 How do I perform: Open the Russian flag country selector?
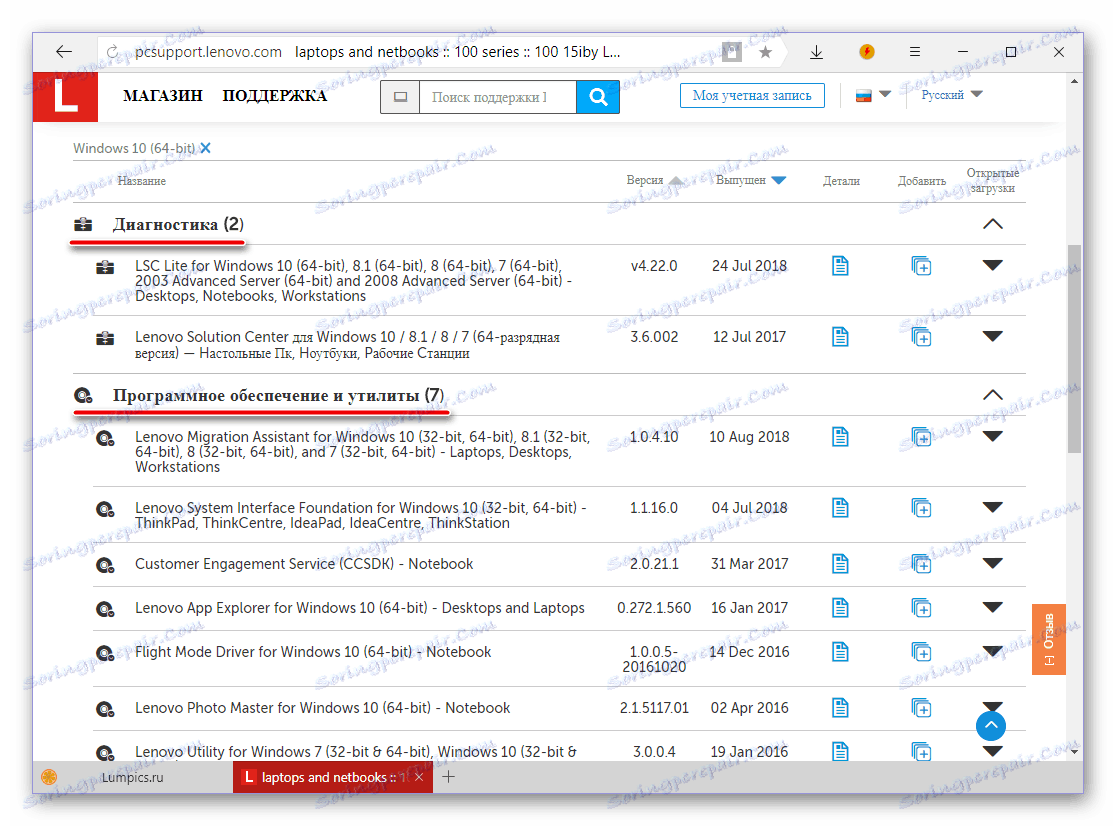873,95
